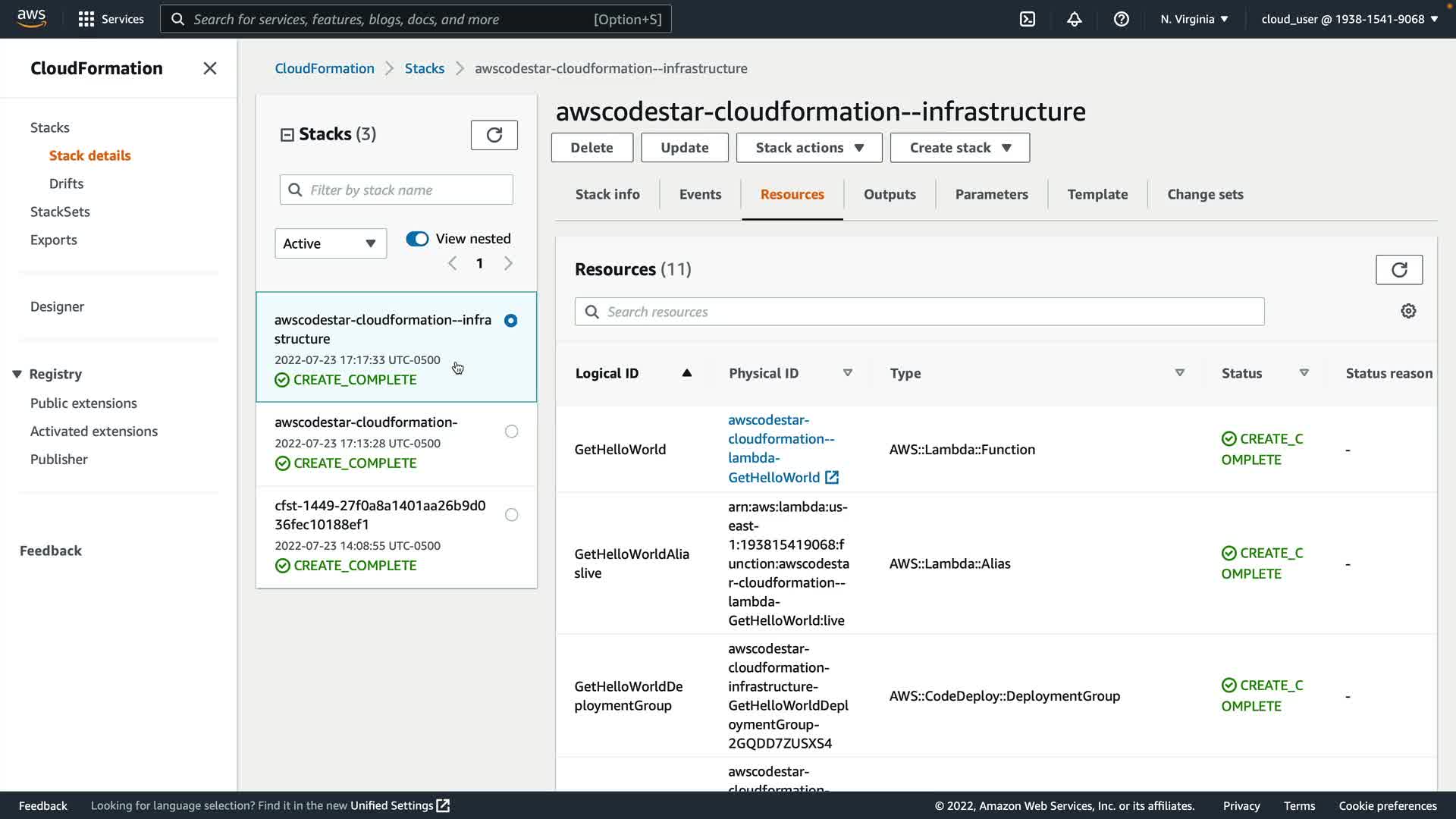The height and width of the screenshot is (819, 1456).
Task: Collapse the Registry section
Action: [x=17, y=374]
